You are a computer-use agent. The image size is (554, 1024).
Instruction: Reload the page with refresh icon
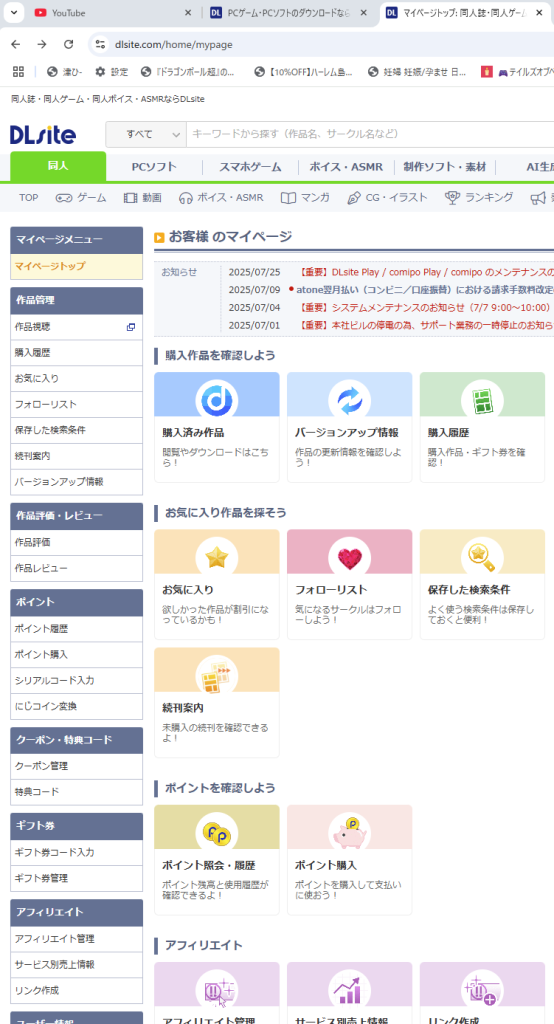(68, 44)
